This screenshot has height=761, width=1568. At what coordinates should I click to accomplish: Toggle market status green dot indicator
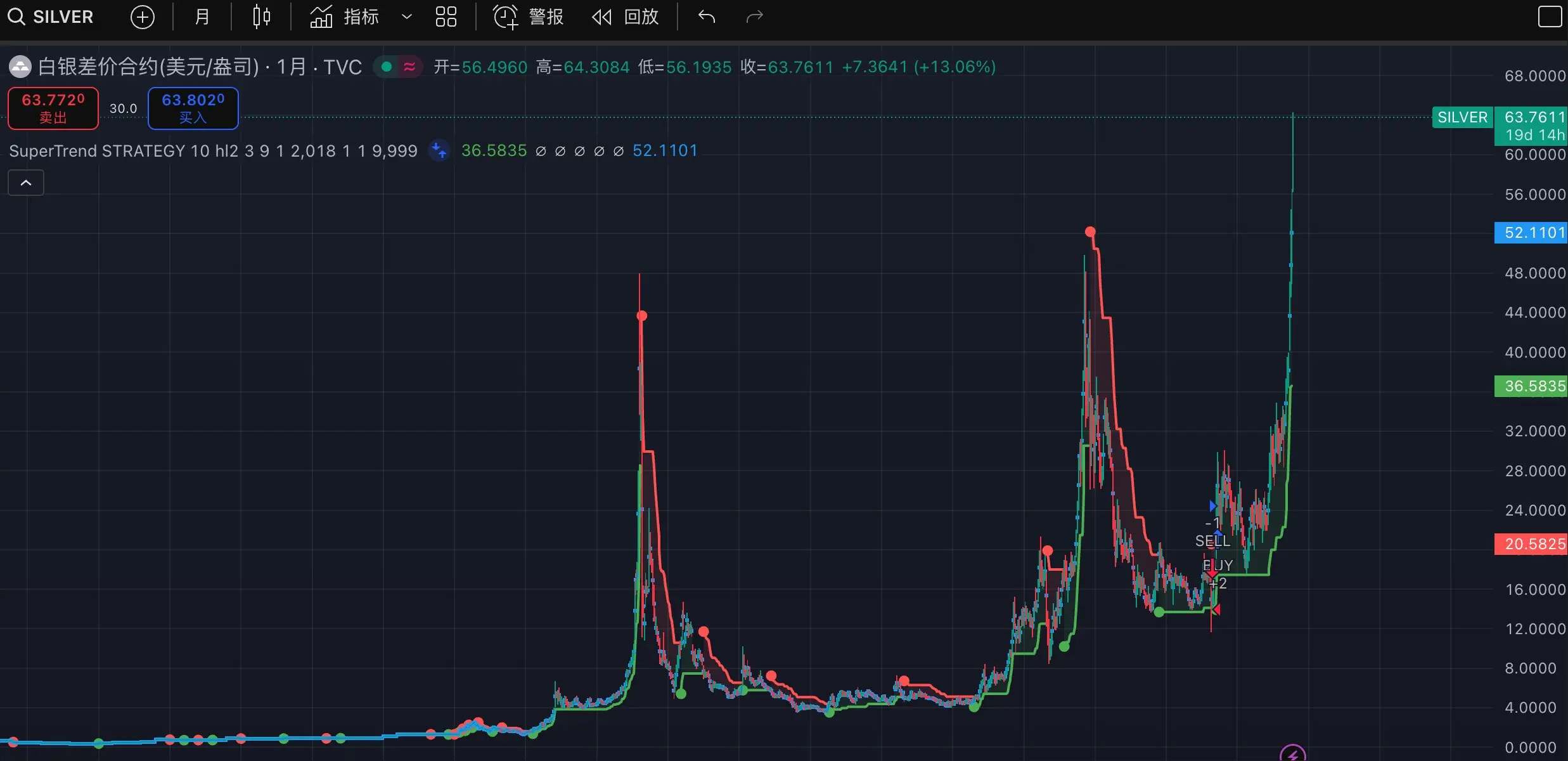(387, 67)
